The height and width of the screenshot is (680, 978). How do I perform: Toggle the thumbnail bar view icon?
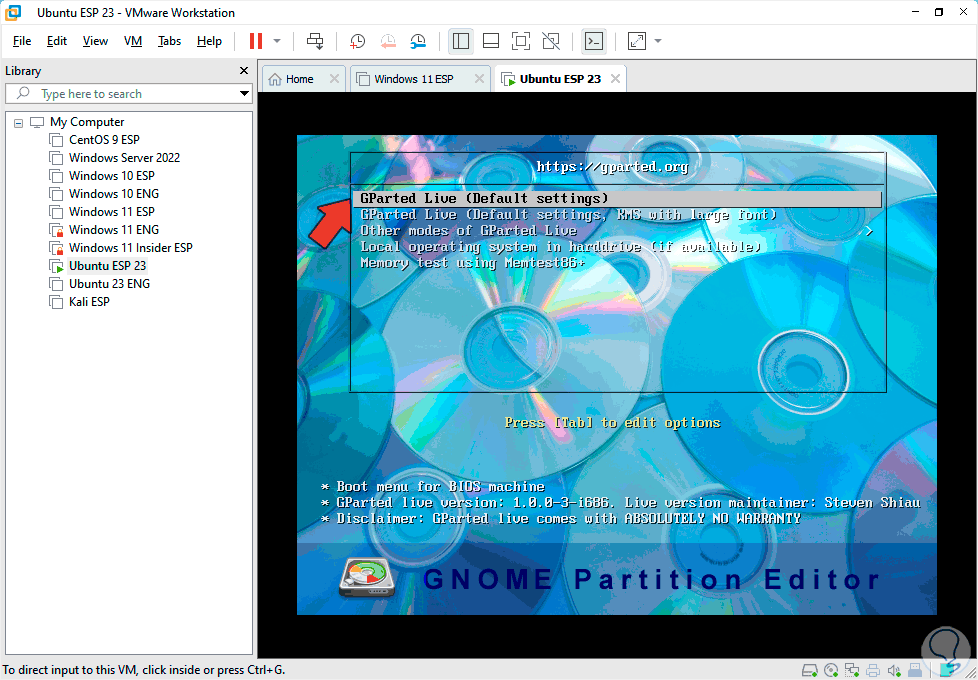(491, 41)
